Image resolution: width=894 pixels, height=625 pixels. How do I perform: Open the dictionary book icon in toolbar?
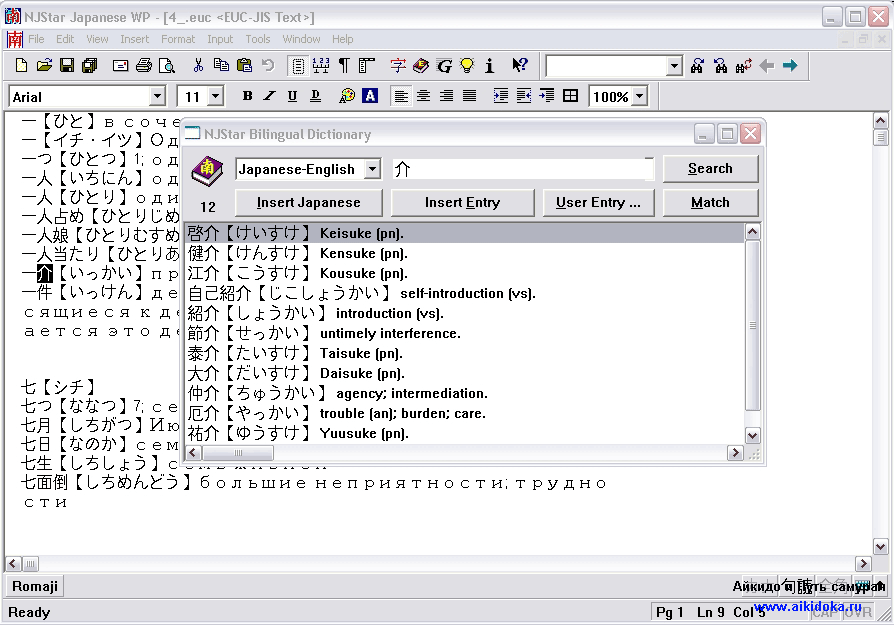coord(421,66)
